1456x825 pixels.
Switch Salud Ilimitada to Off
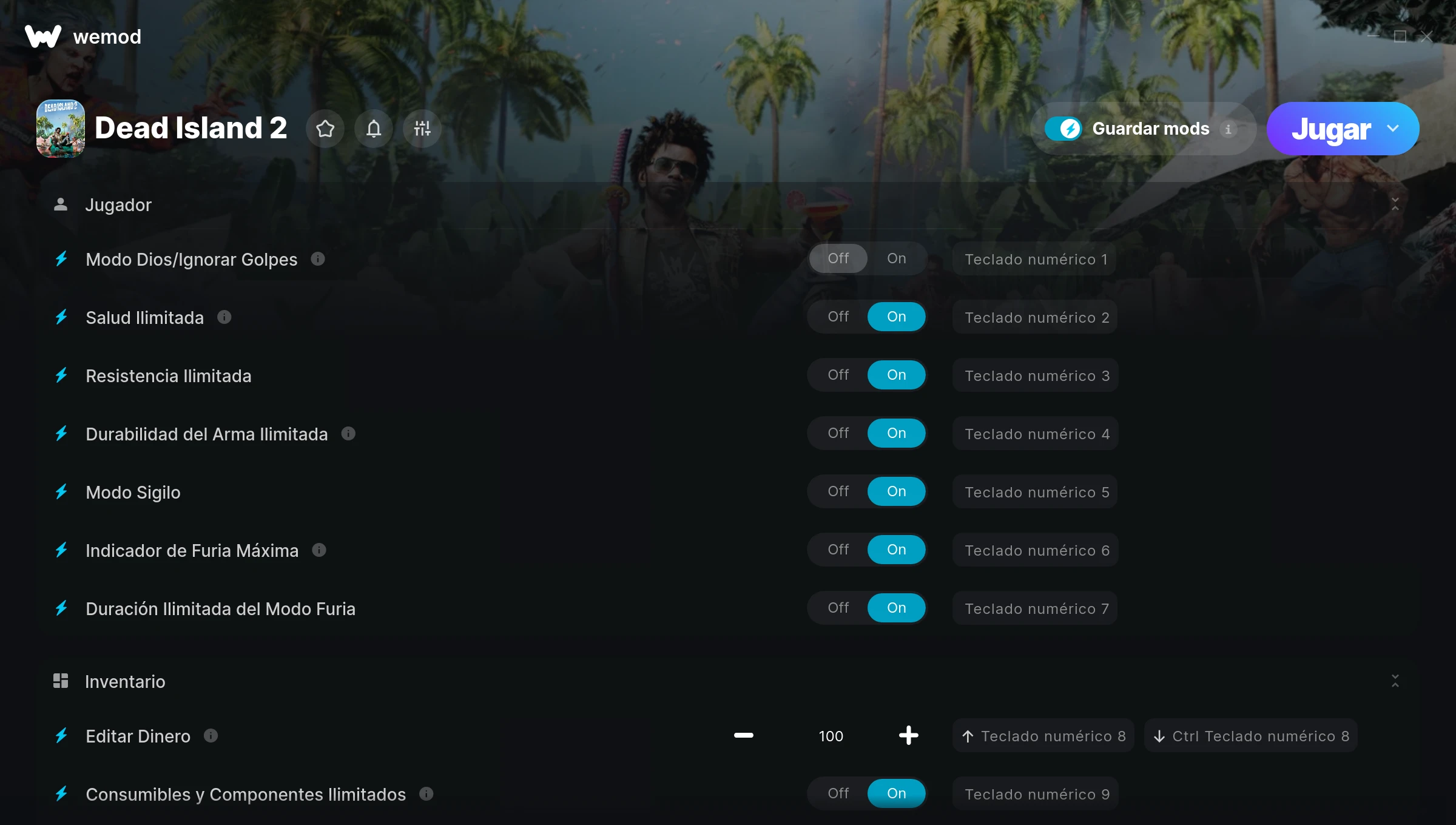(x=838, y=317)
